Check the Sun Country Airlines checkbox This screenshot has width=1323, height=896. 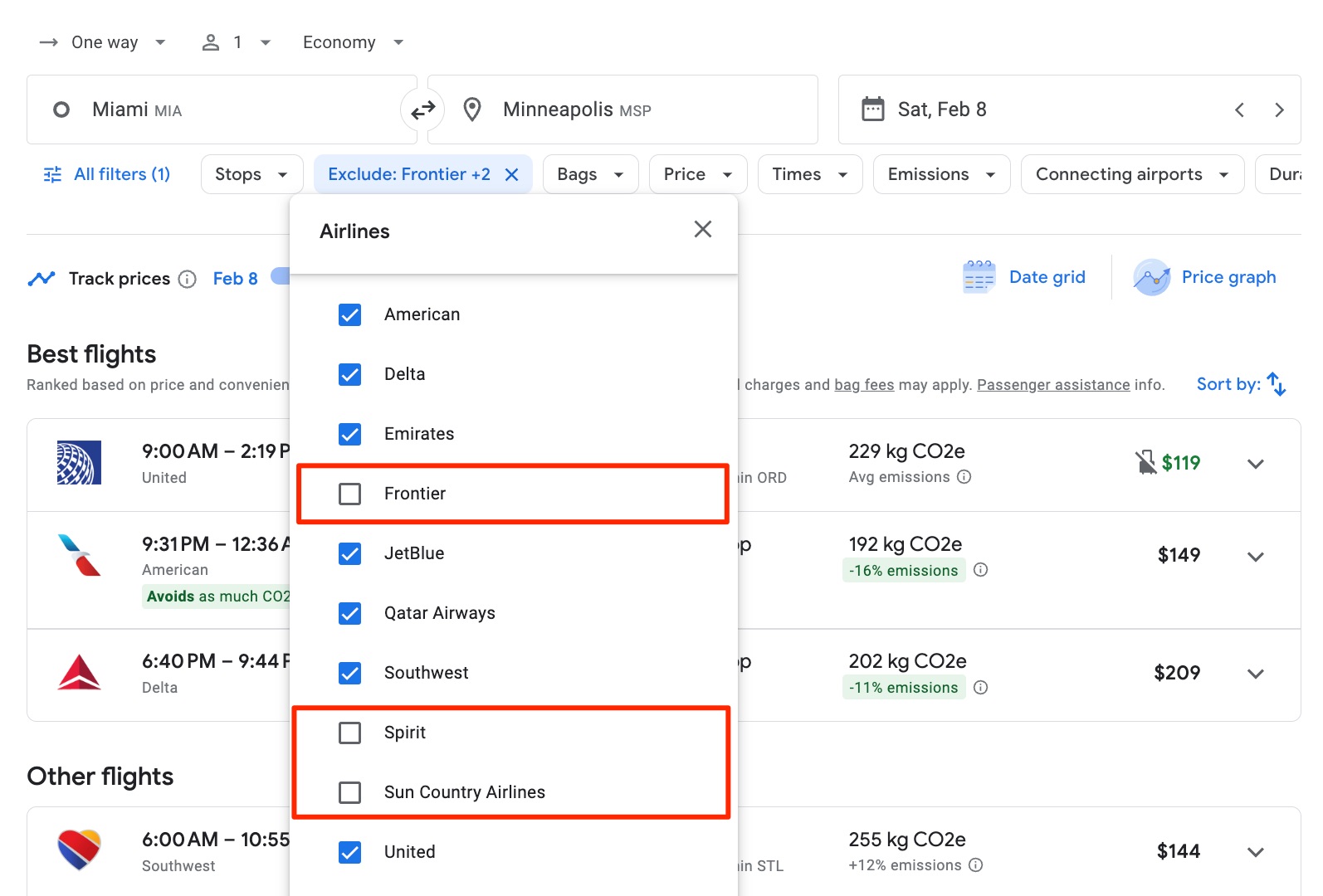(350, 792)
